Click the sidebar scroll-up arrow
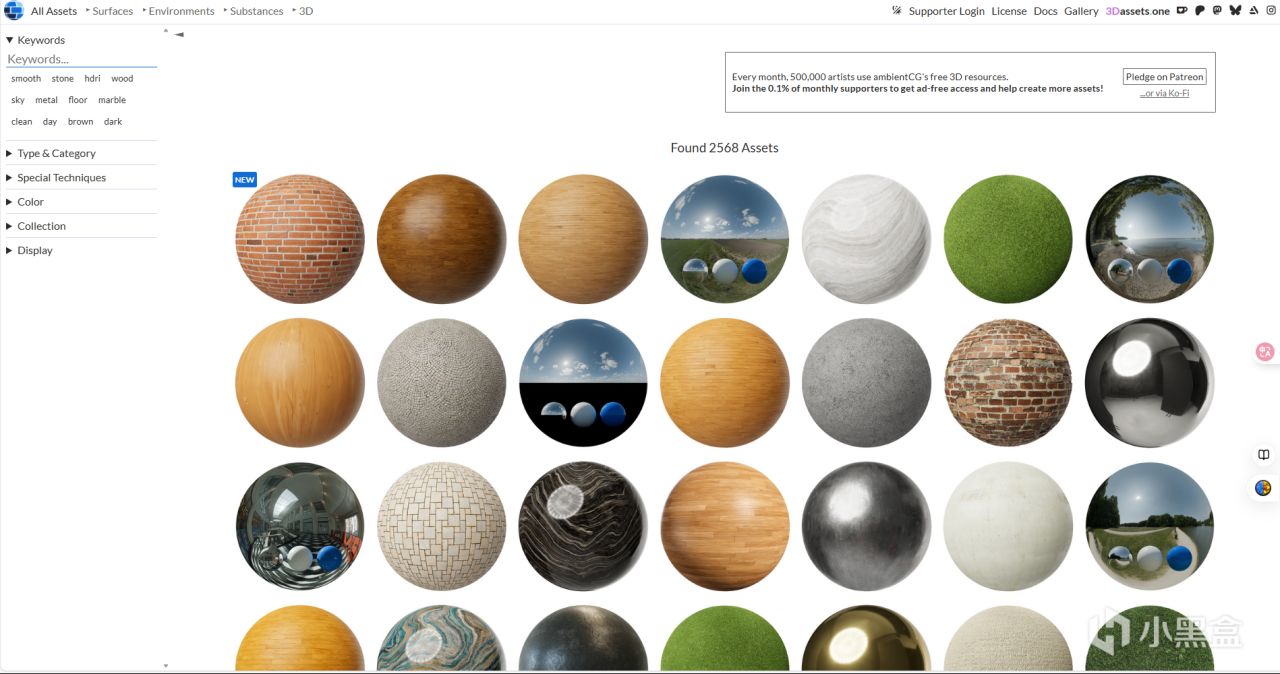1280x674 pixels. point(166,31)
